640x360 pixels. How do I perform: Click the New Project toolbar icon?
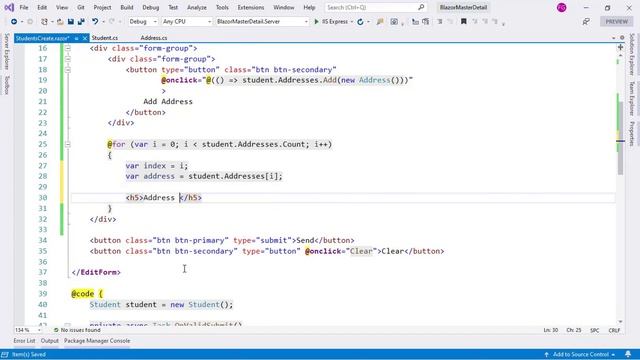44,22
